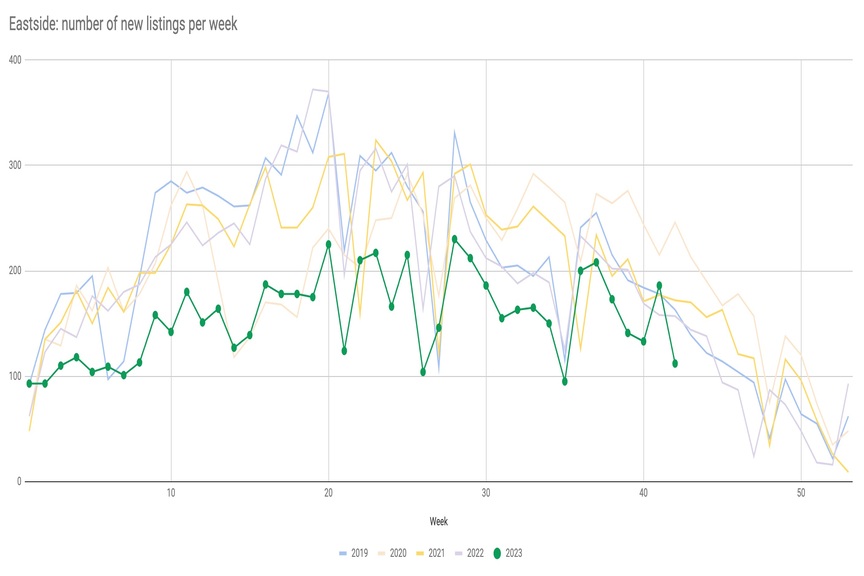Click the x-axis label 50
Screen dimensions: 864x576
(x=801, y=494)
